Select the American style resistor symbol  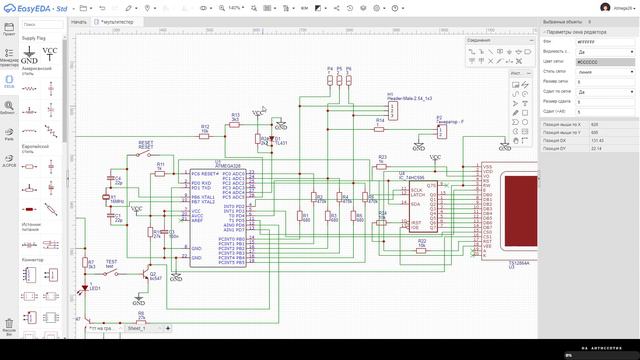(x=29, y=89)
